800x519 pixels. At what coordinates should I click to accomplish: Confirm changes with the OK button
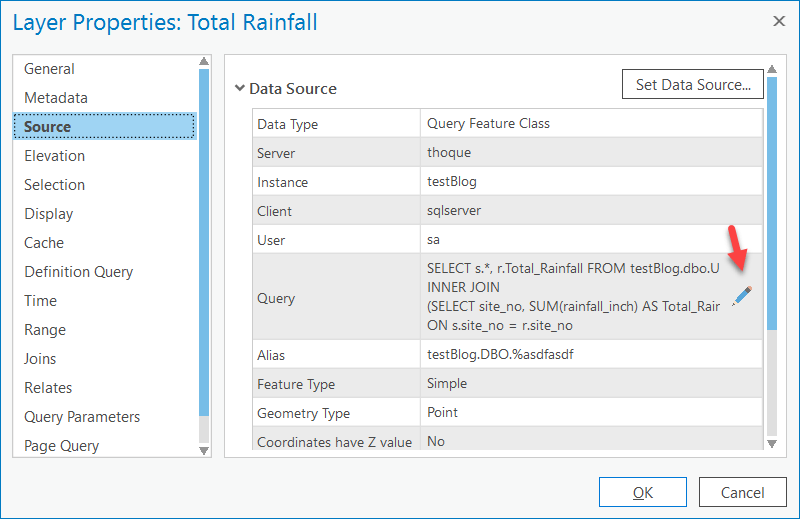(x=642, y=492)
